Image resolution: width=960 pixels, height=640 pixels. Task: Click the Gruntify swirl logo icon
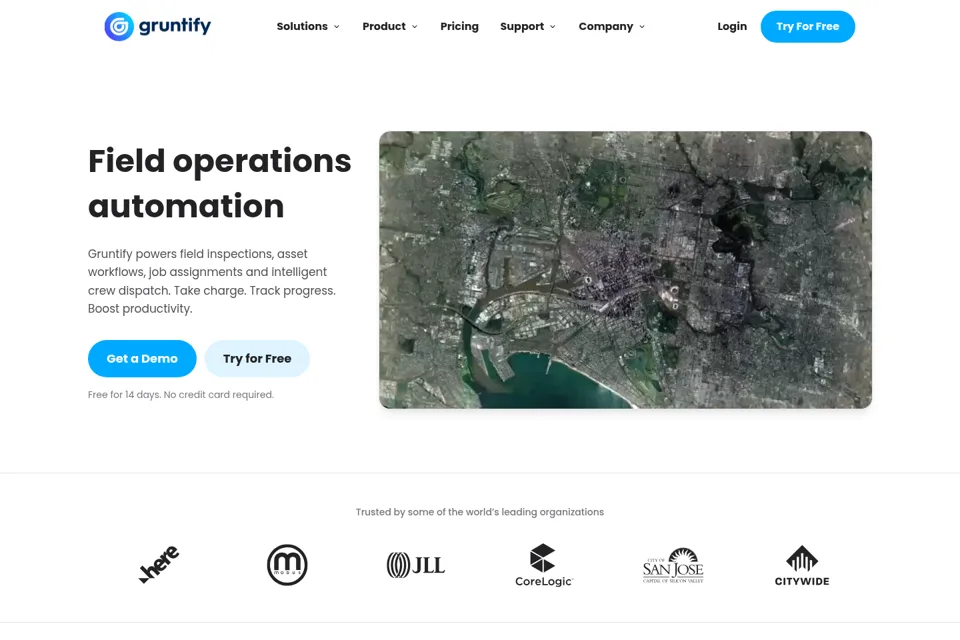(119, 26)
